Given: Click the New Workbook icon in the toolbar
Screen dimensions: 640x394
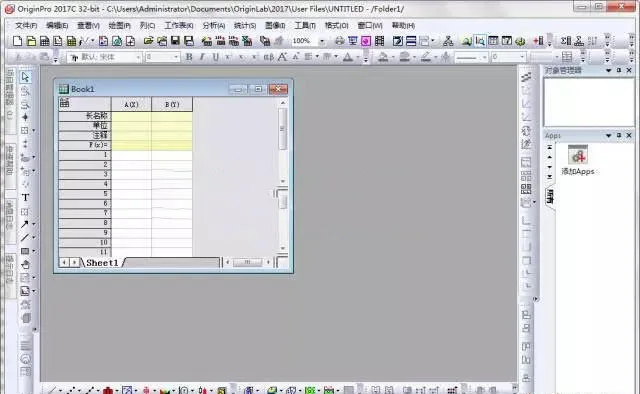Looking at the screenshot, I should point(44,41).
